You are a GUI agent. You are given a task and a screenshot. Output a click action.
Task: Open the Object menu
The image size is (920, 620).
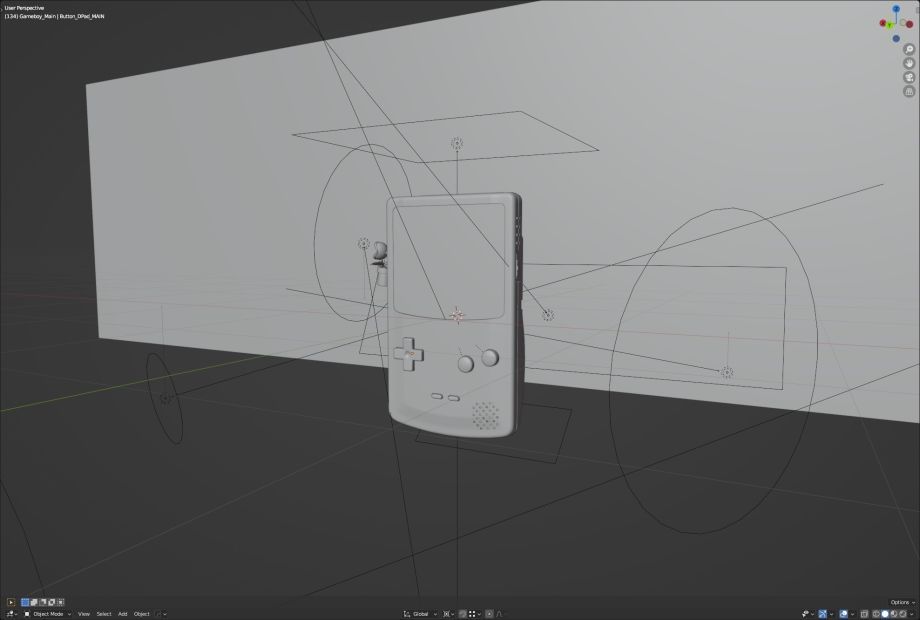142,613
